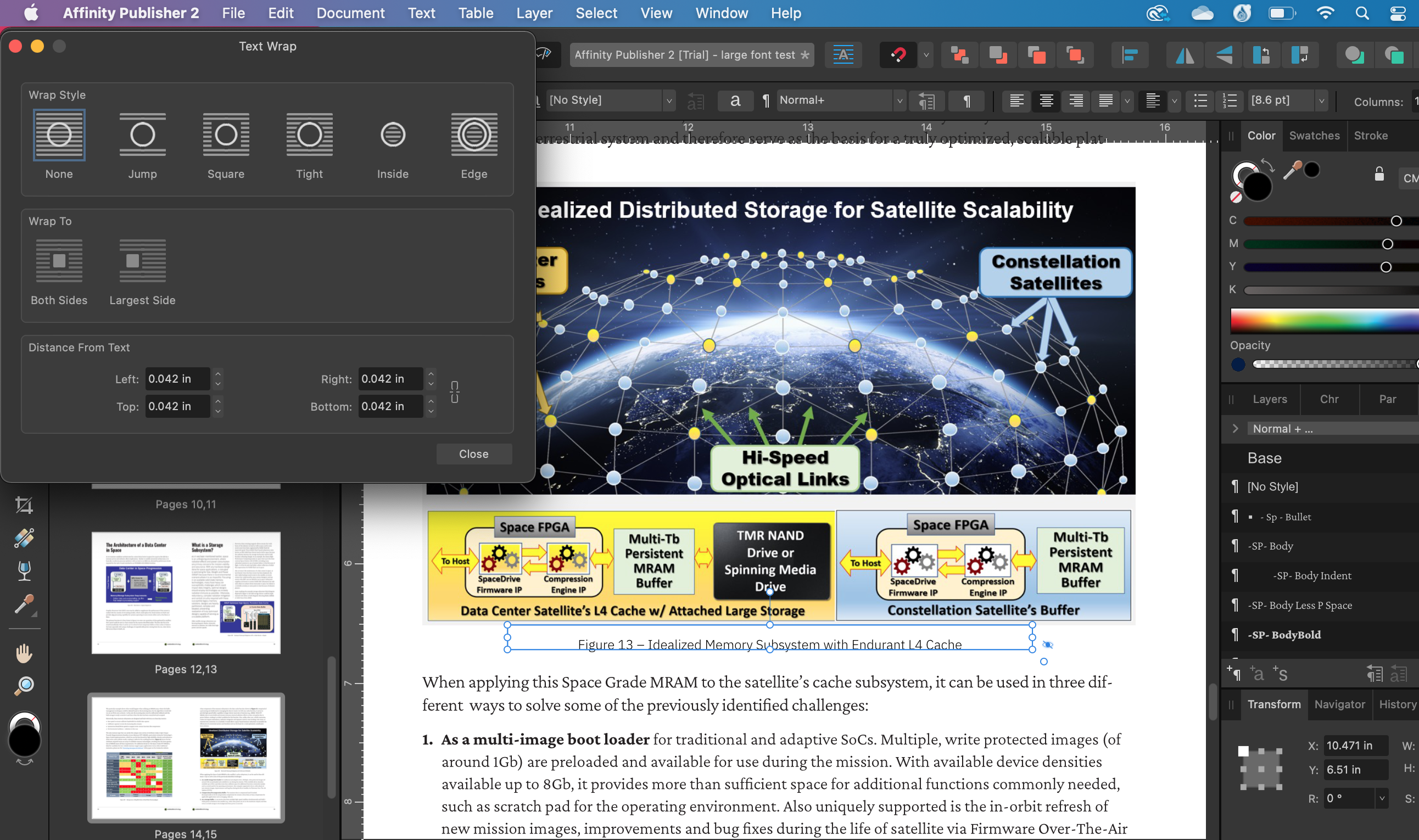This screenshot has height=840, width=1419.
Task: Open justify options dropdown arrow
Action: [1127, 101]
